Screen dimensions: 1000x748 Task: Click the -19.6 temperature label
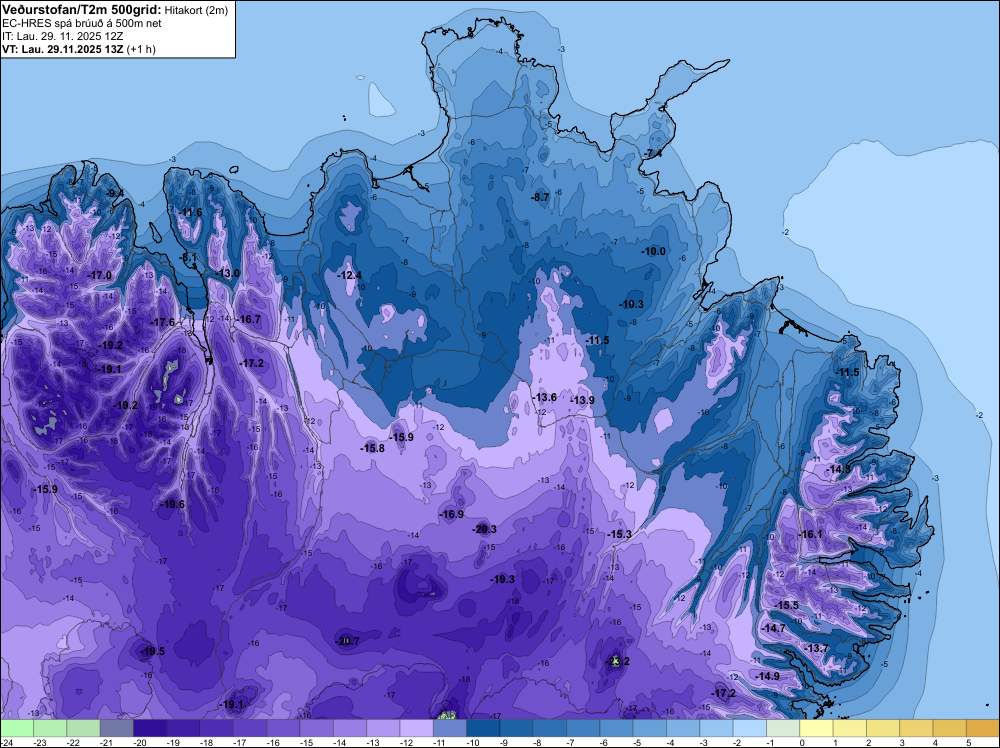[x=172, y=504]
